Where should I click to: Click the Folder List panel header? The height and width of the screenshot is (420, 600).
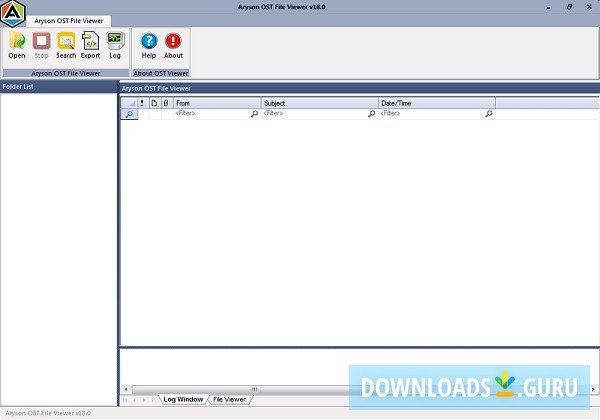[59, 86]
